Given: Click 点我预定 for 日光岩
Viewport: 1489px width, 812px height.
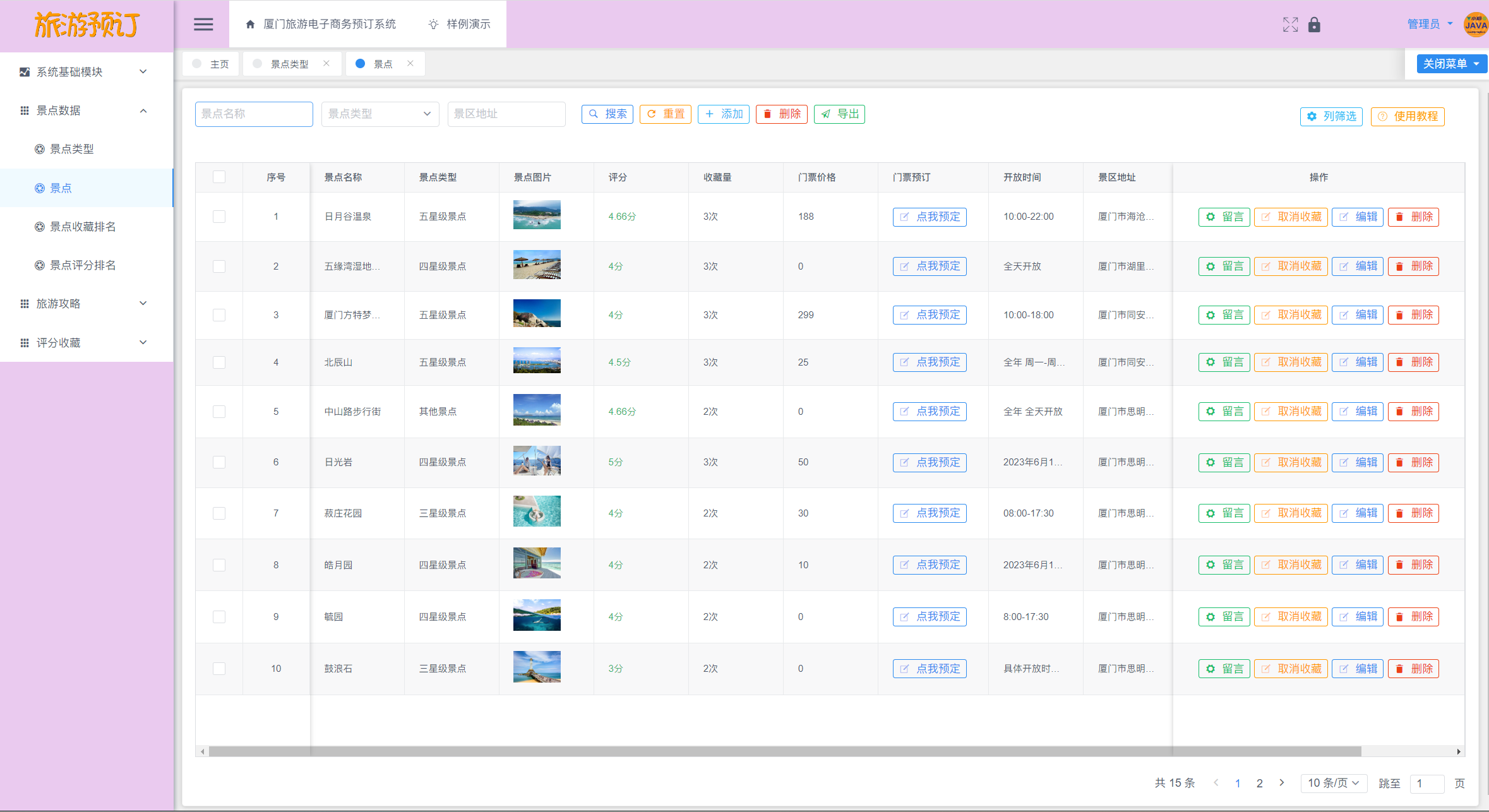Looking at the screenshot, I should (x=930, y=462).
